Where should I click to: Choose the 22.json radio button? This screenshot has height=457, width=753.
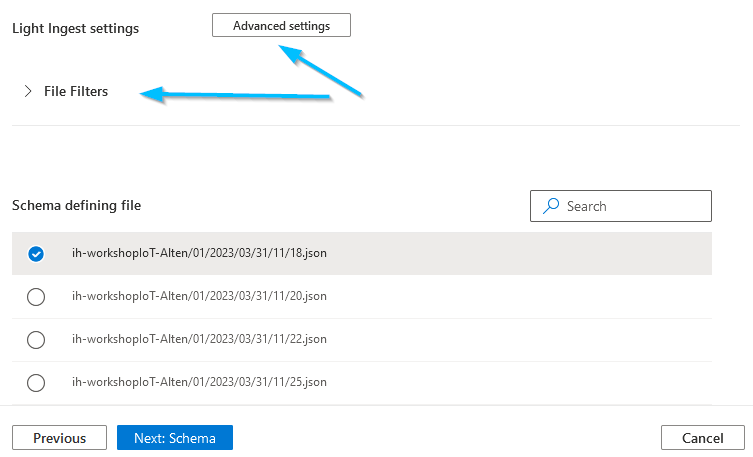tap(36, 339)
